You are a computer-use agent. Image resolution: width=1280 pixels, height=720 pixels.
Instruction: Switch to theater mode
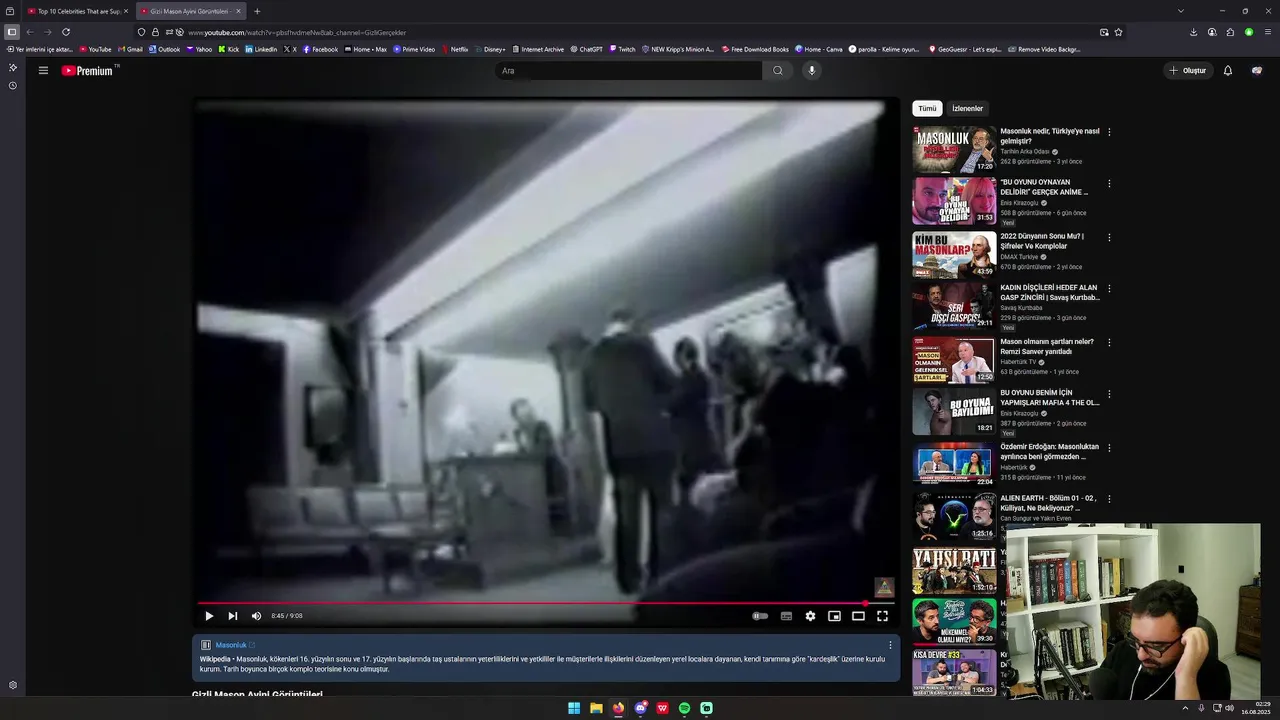(858, 616)
